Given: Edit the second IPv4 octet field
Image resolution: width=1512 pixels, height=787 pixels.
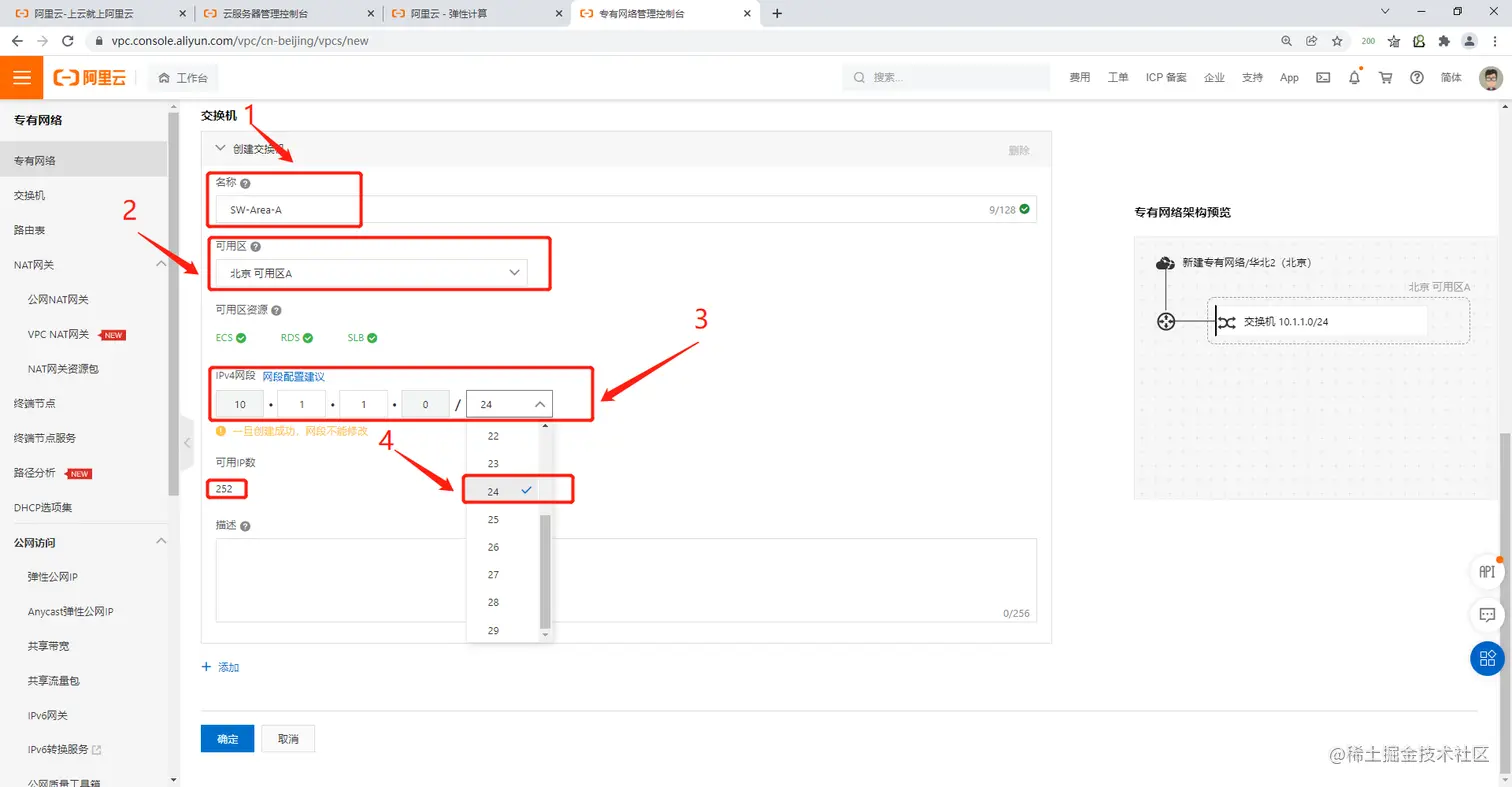Looking at the screenshot, I should (x=302, y=404).
